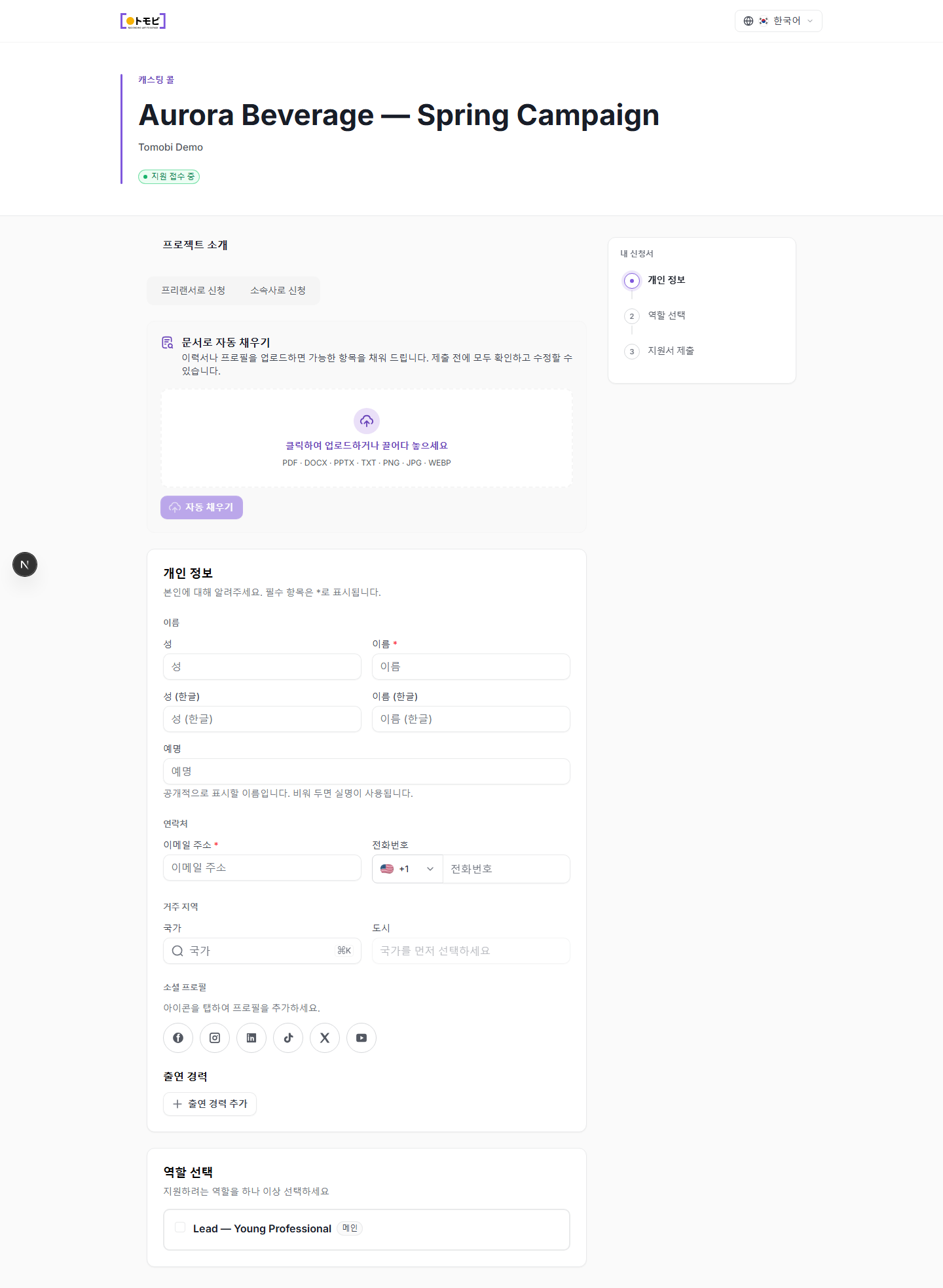Click the 자동 채우기 button
Image resolution: width=943 pixels, height=1288 pixels.
(202, 507)
